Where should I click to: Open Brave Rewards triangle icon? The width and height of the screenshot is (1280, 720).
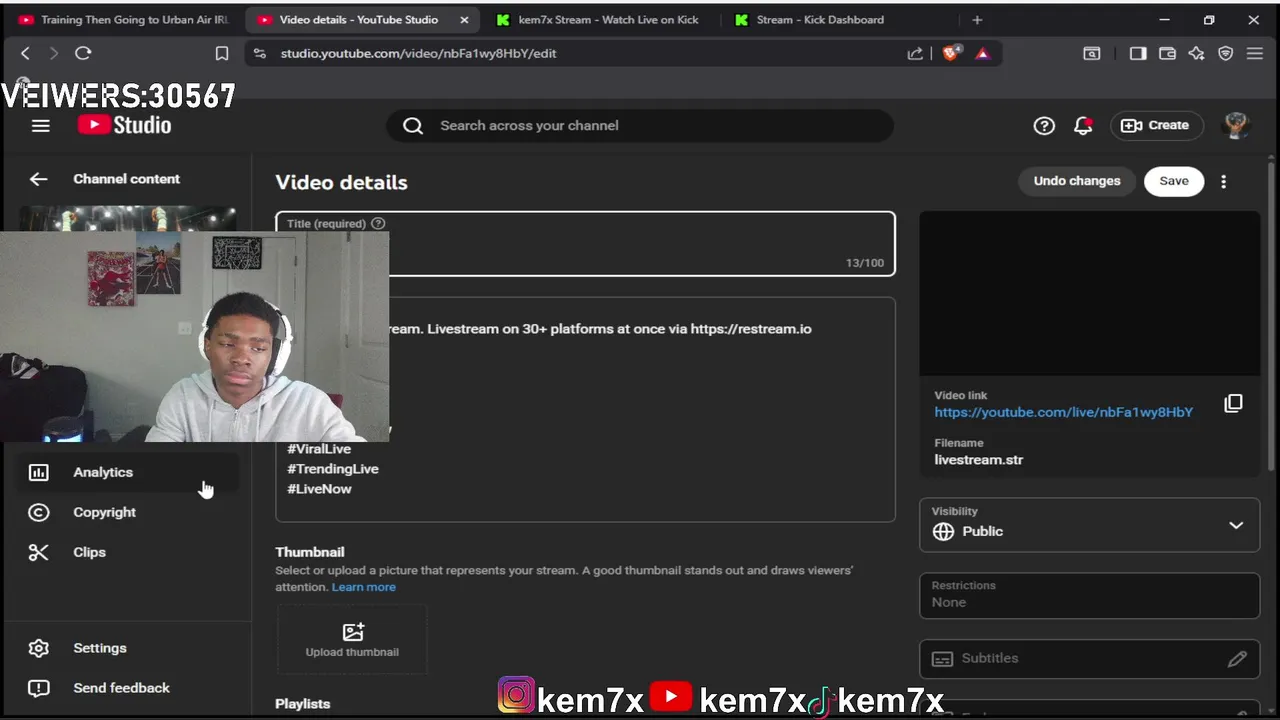click(x=983, y=53)
